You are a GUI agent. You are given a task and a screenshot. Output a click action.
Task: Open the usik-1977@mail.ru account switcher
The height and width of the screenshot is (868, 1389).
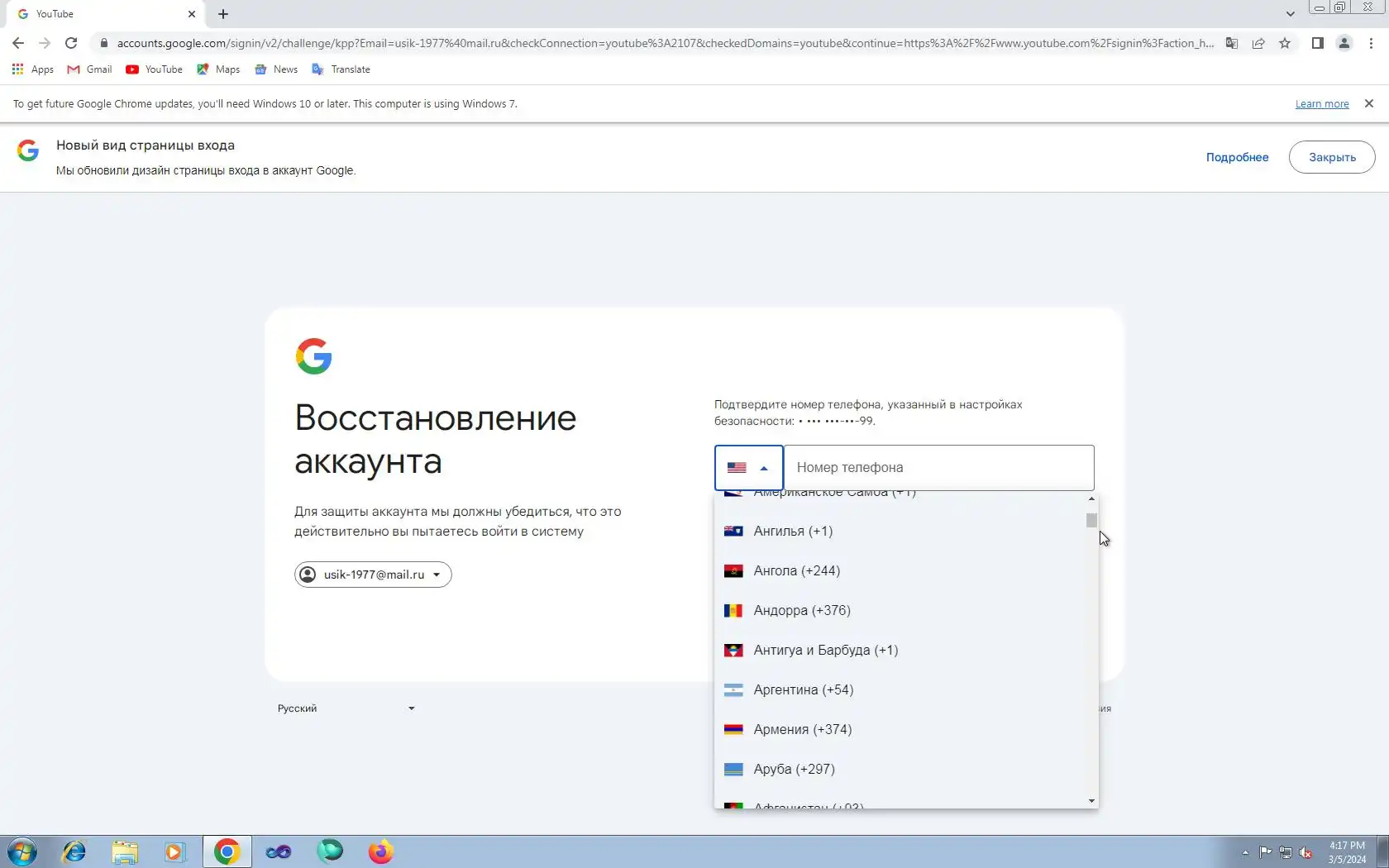tap(373, 575)
